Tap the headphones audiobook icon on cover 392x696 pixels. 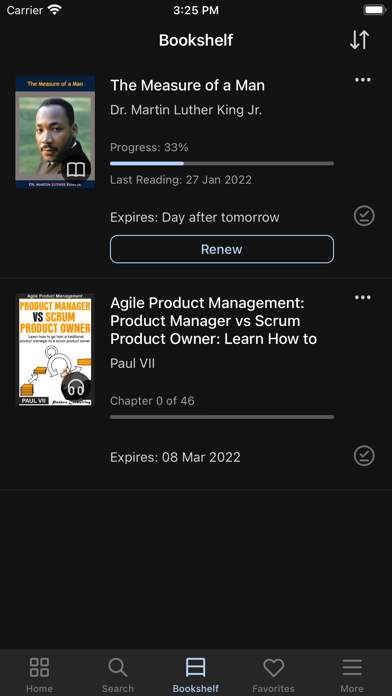[76, 388]
